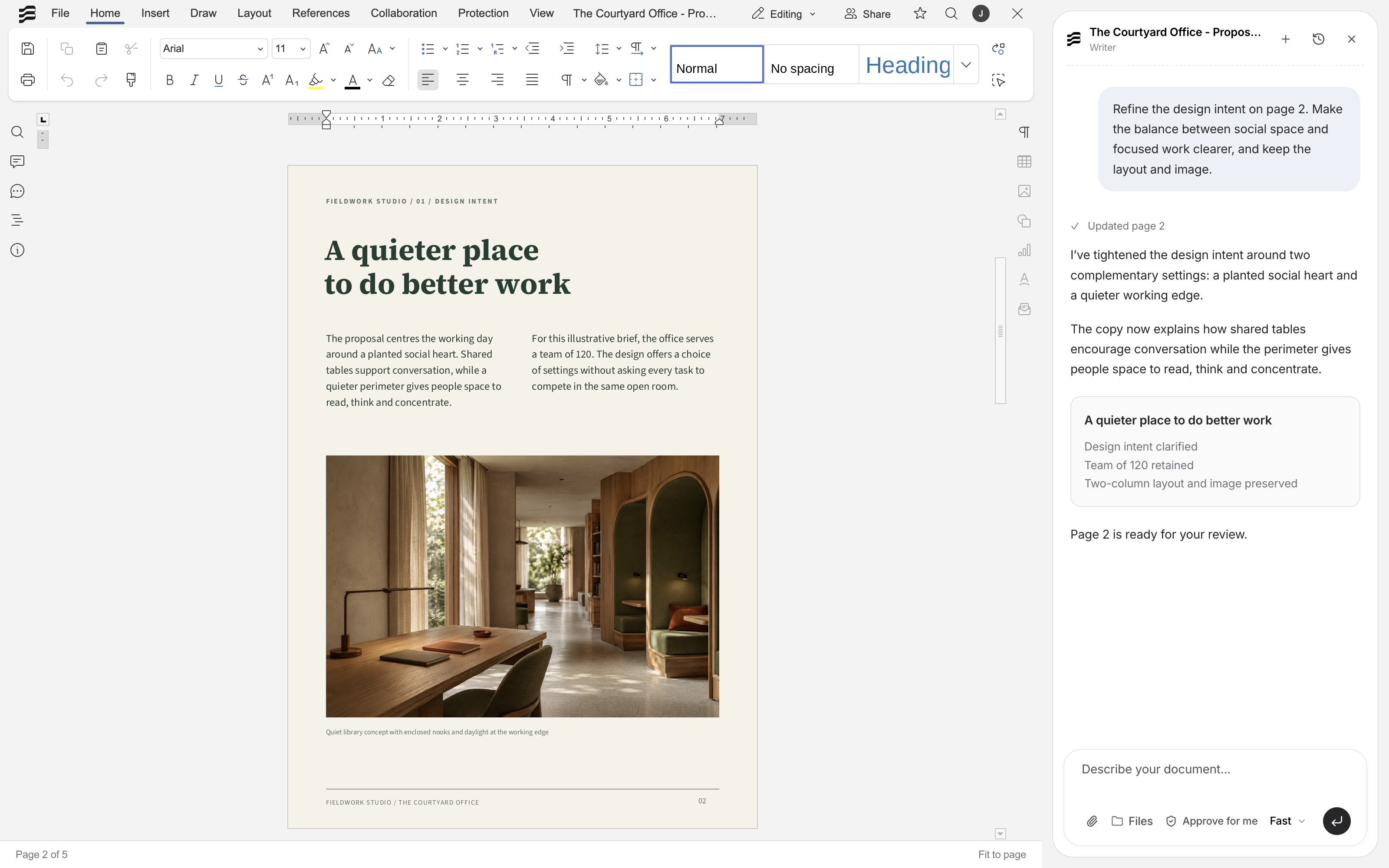Open Table settings in right sidebar

click(x=1024, y=161)
